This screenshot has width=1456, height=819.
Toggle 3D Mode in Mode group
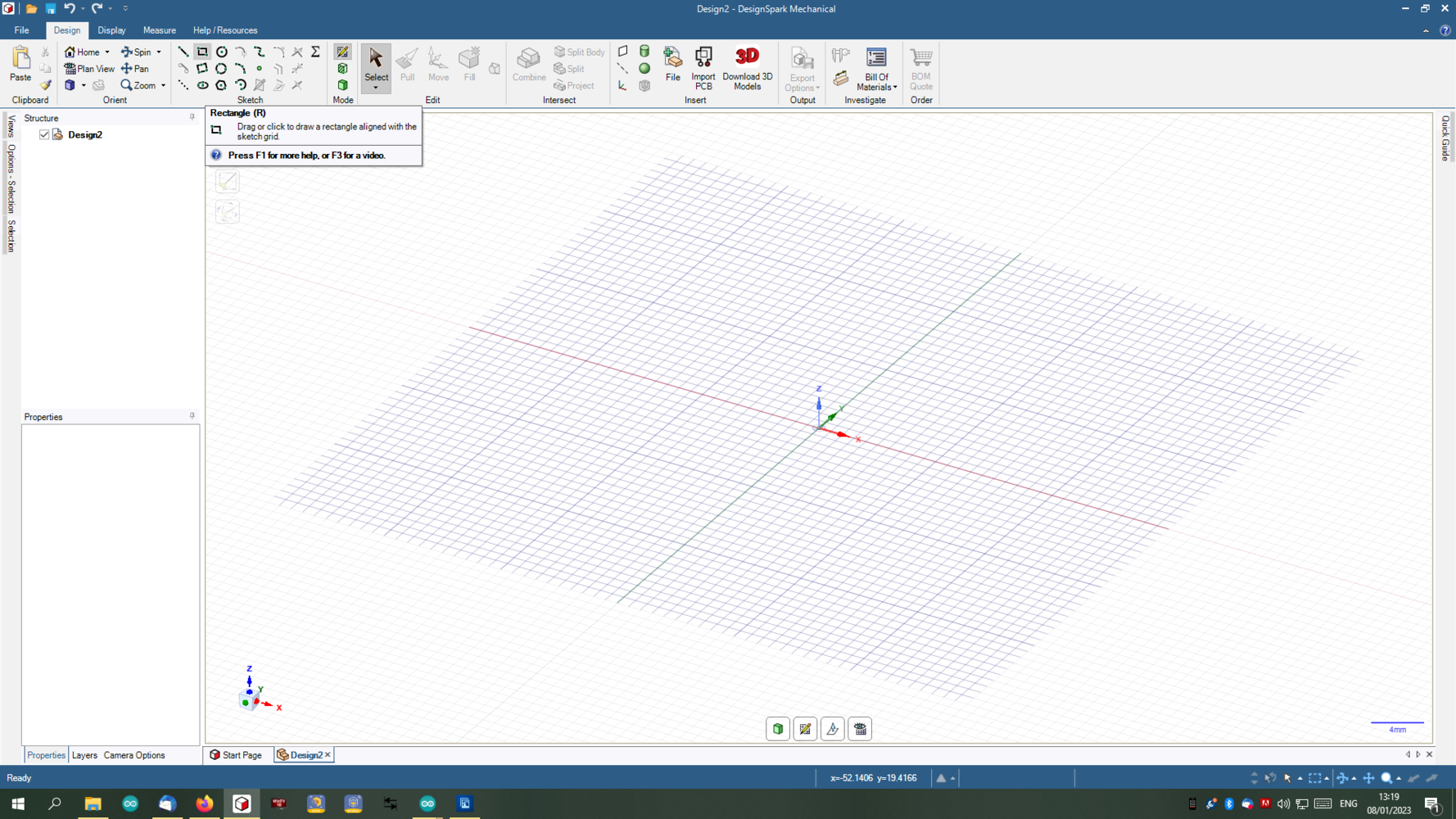pyautogui.click(x=342, y=85)
